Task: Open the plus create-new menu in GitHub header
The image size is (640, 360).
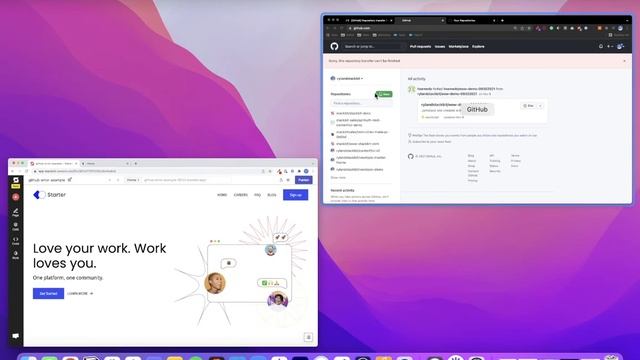Action: 610,47
